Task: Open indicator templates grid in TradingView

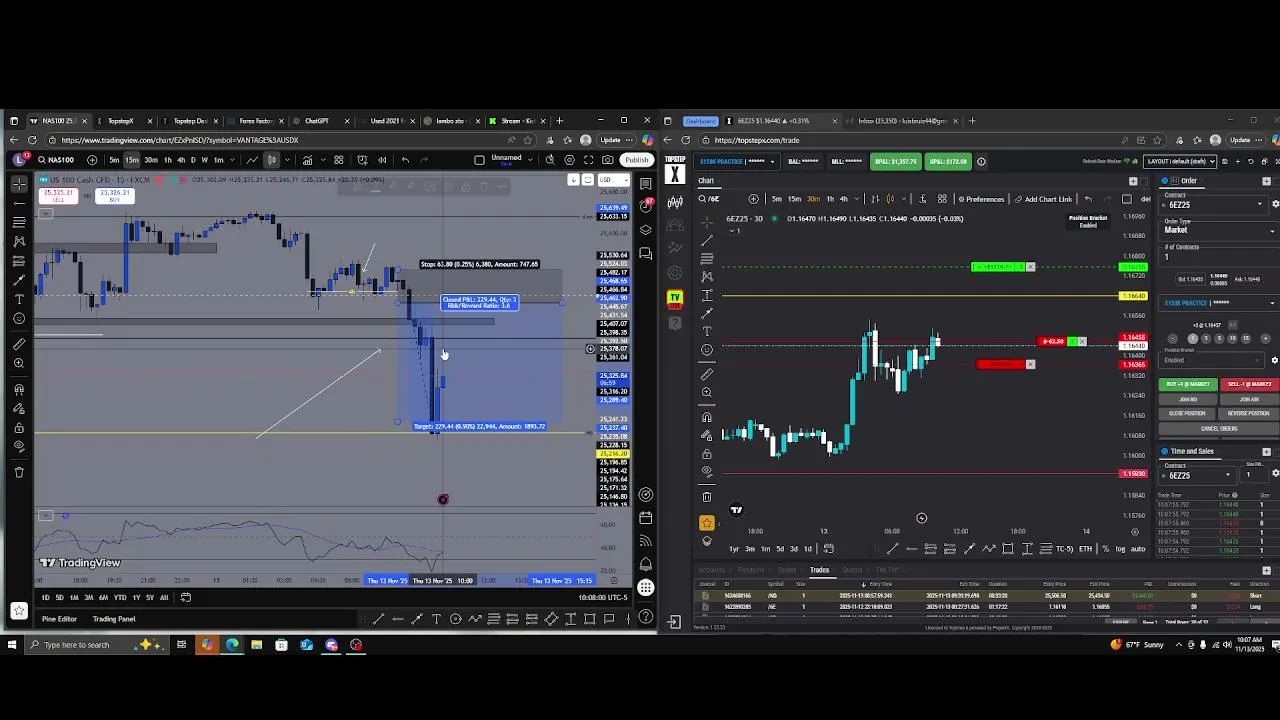Action: [338, 159]
